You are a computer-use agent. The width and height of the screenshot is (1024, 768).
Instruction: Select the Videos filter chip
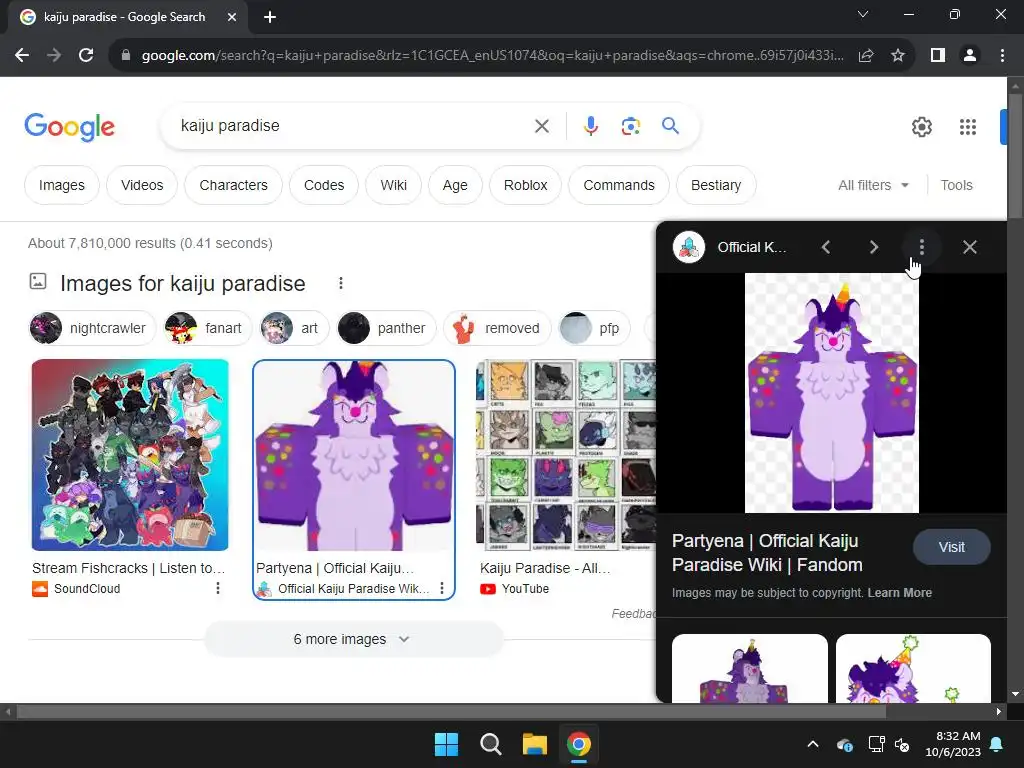[142, 185]
